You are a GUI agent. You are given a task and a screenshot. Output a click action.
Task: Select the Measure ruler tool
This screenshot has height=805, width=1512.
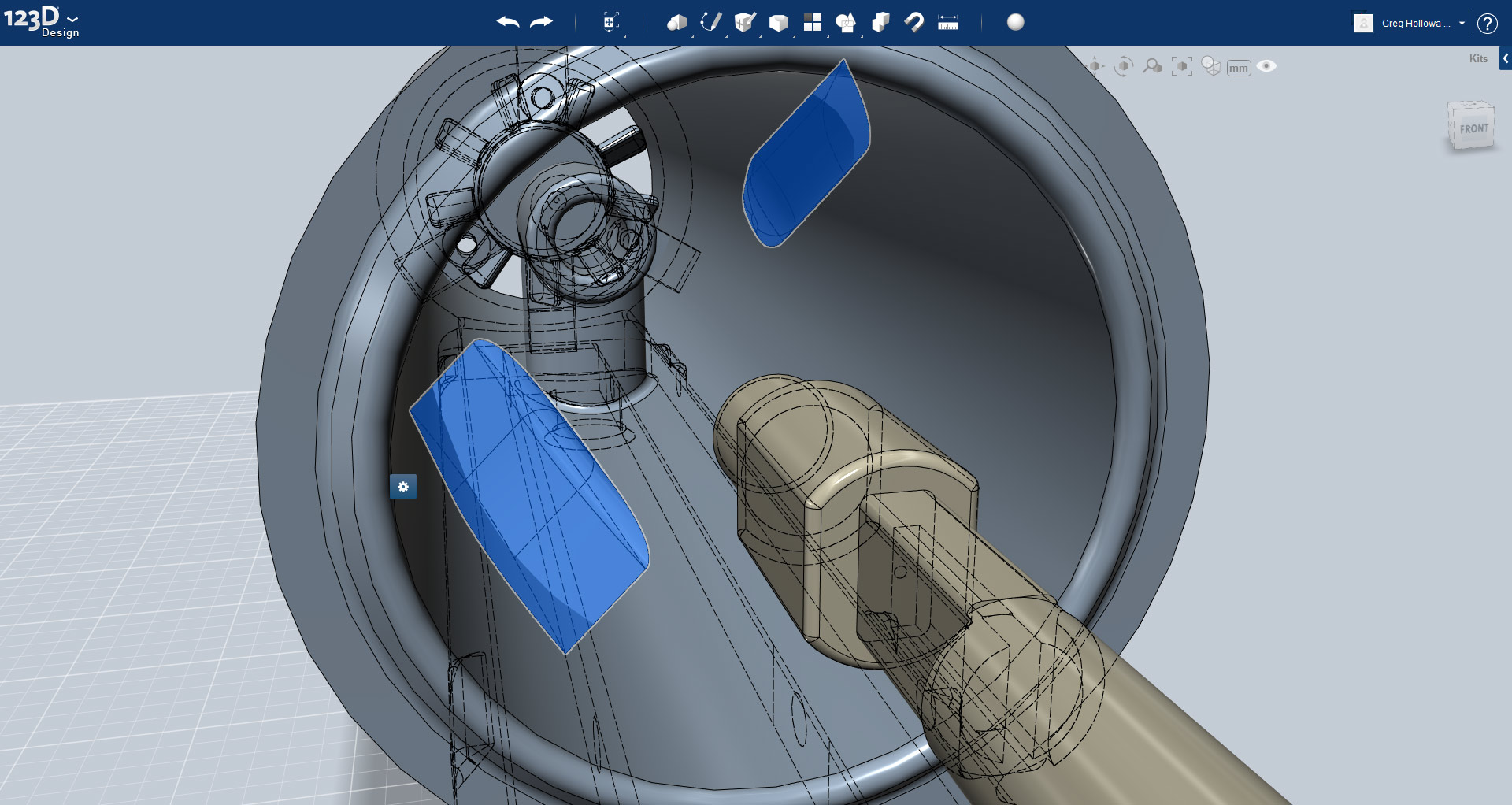click(948, 22)
